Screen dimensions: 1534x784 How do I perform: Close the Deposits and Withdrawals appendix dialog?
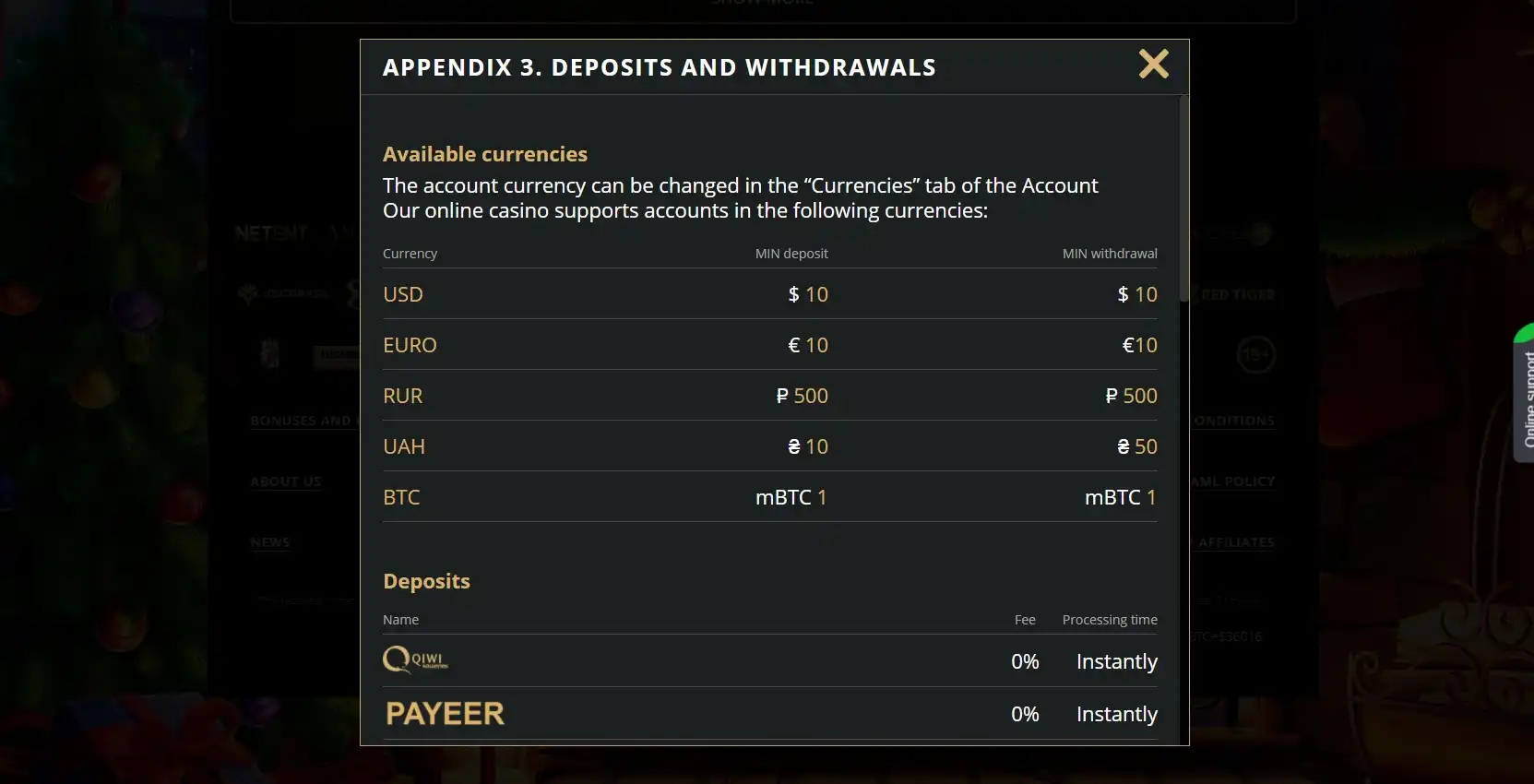click(1153, 65)
